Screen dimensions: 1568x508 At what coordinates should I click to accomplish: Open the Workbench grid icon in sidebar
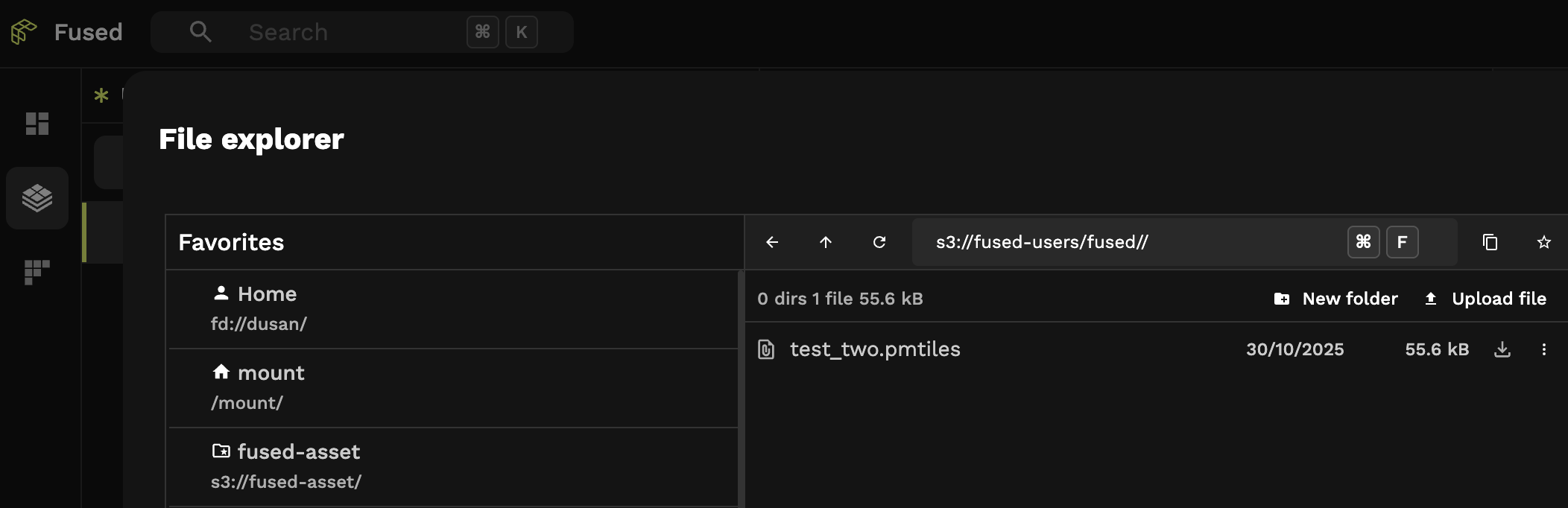pyautogui.click(x=37, y=123)
